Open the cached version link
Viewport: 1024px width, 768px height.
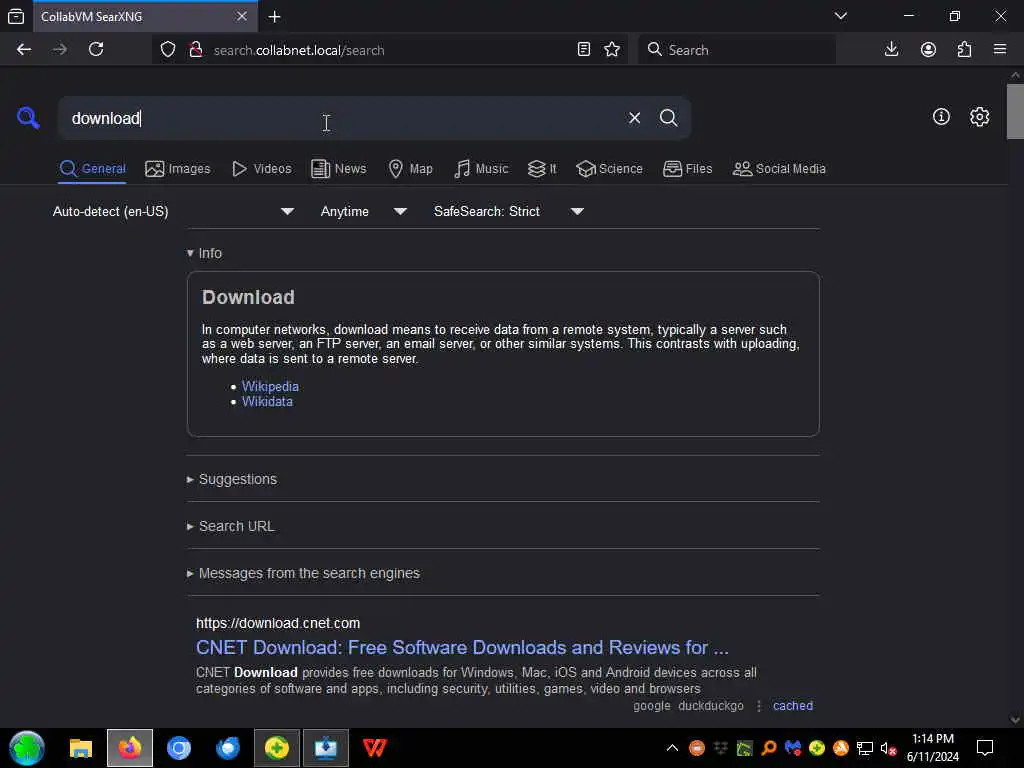[x=793, y=706]
